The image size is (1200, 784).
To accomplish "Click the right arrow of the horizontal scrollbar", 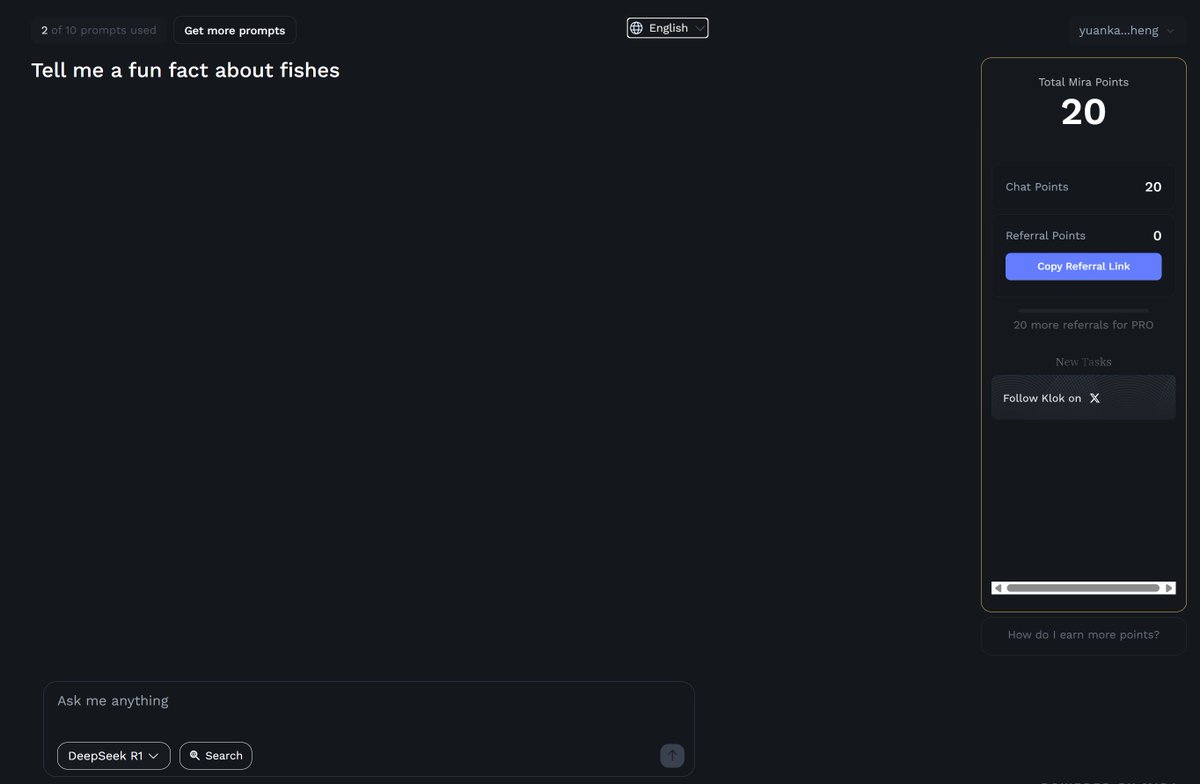I will [x=1169, y=588].
